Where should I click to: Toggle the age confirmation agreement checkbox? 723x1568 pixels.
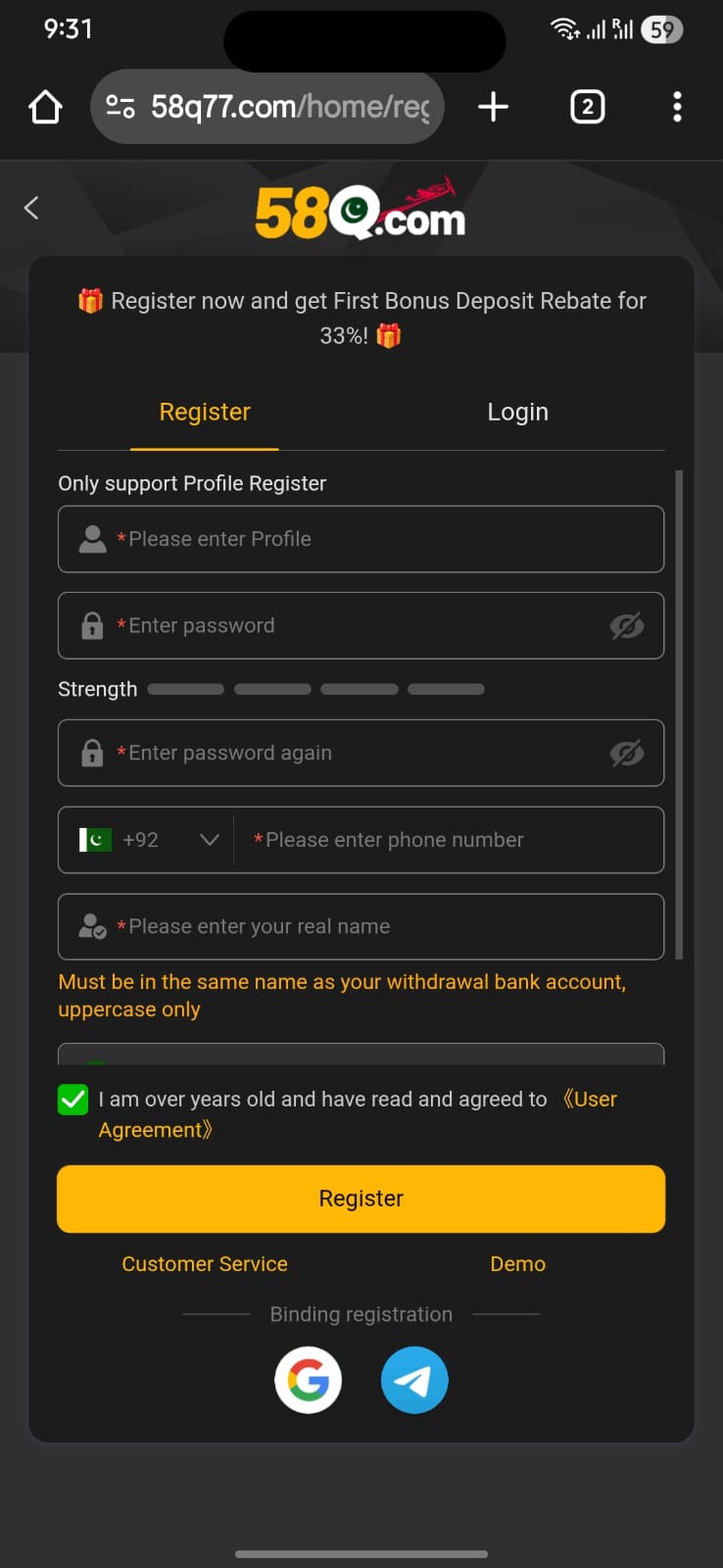72,1099
